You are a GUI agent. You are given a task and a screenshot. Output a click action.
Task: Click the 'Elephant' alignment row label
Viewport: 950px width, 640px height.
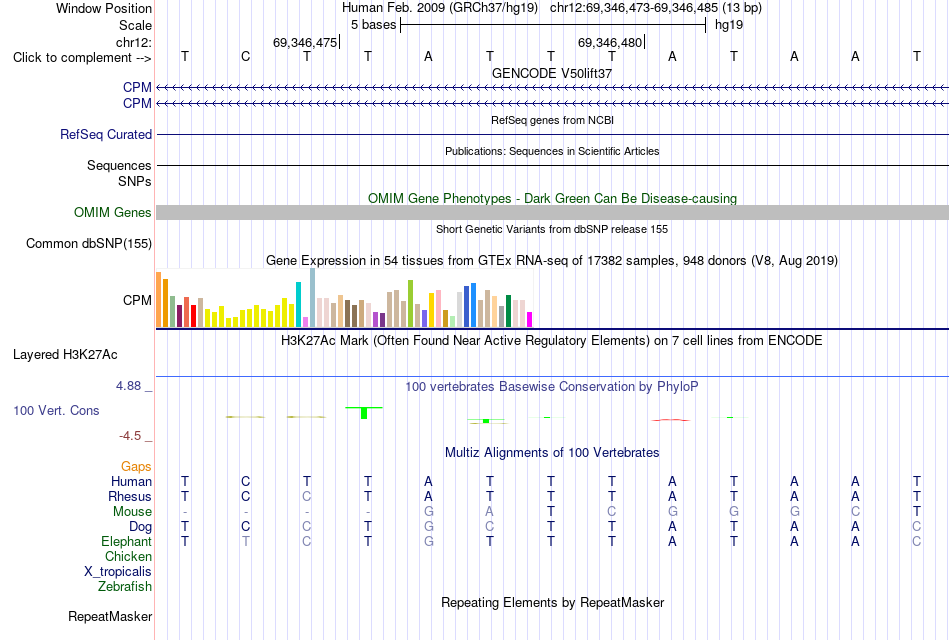(126, 542)
